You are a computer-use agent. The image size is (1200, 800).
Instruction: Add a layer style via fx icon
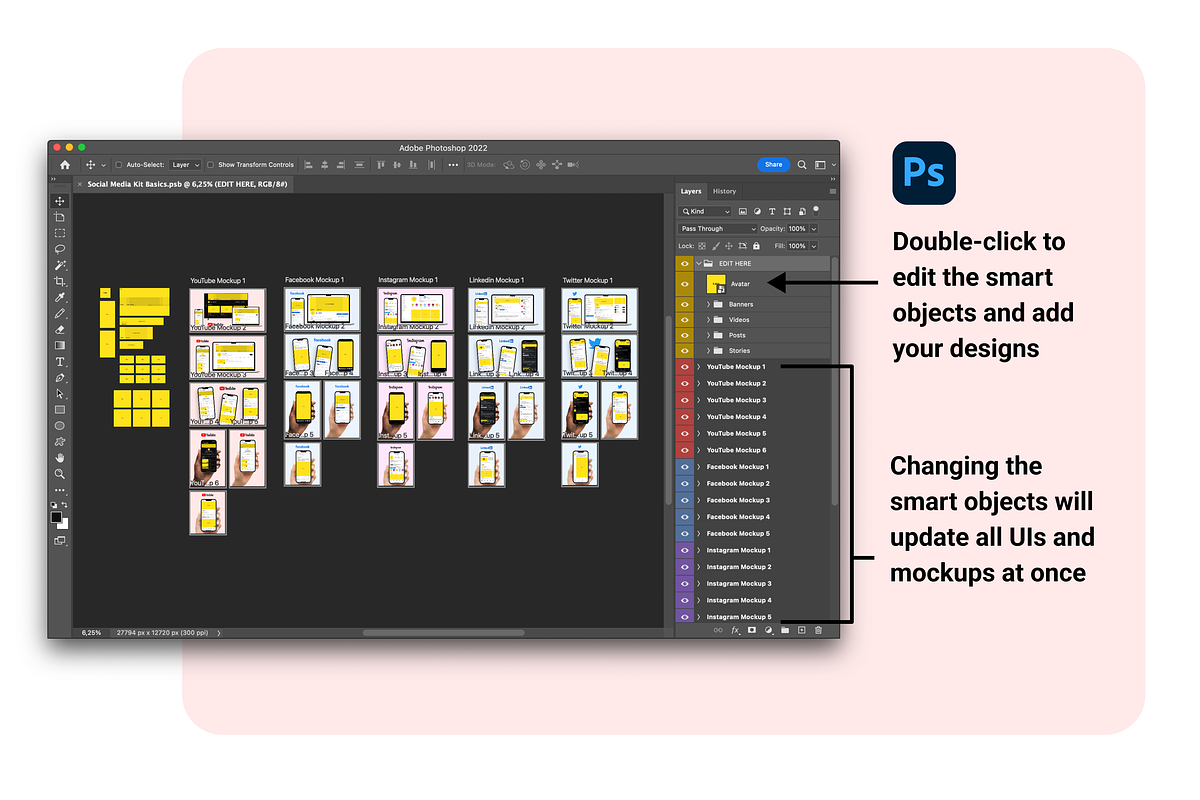pyautogui.click(x=735, y=630)
